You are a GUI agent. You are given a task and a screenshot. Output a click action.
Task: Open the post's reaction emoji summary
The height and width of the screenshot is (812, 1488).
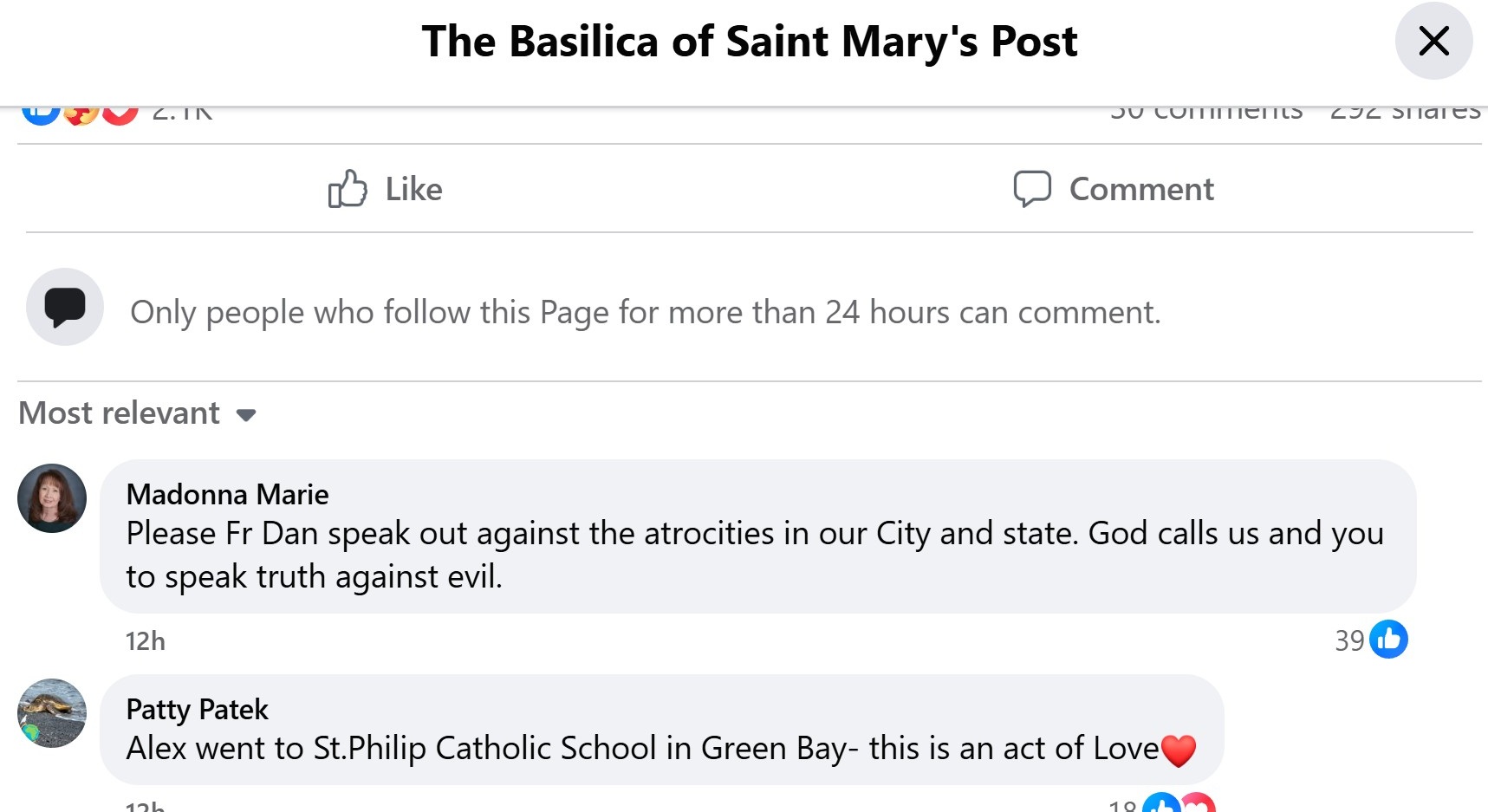(x=80, y=113)
